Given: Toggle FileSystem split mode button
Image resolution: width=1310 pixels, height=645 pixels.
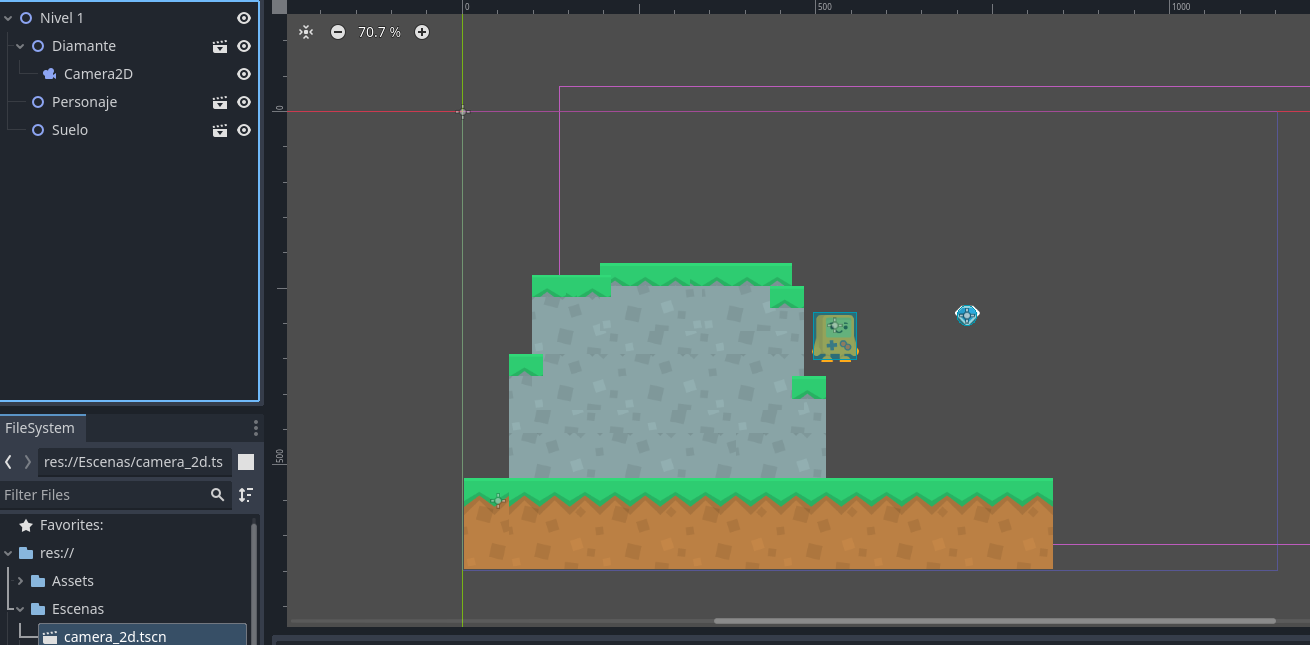Looking at the screenshot, I should (246, 462).
